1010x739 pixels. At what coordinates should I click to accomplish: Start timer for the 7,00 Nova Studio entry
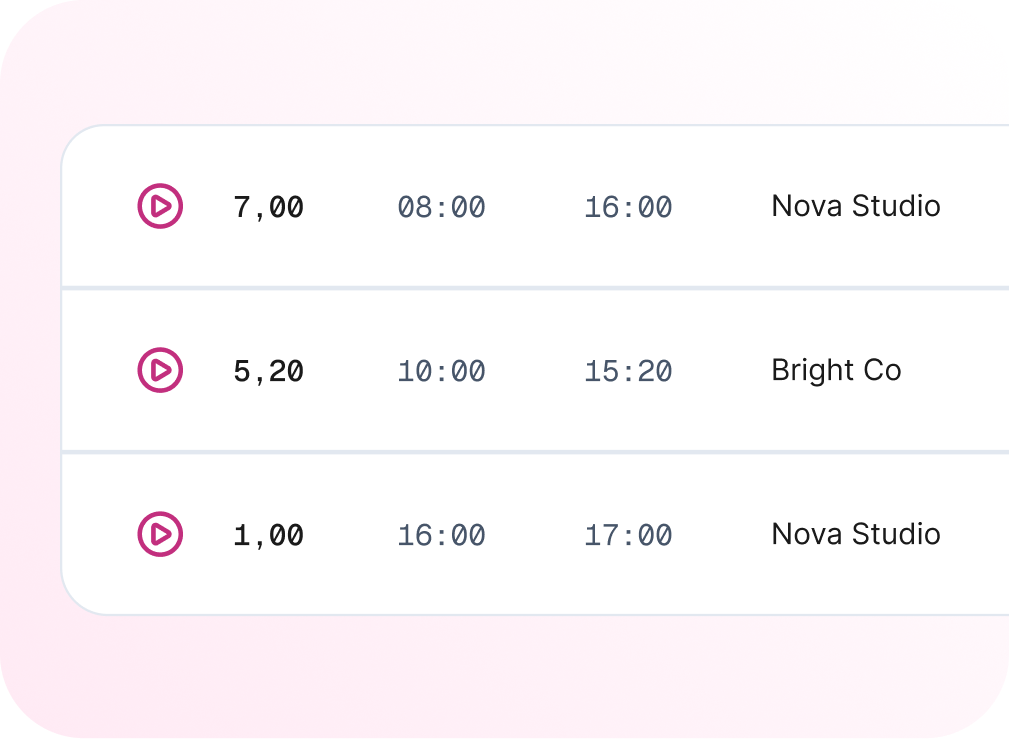click(160, 206)
